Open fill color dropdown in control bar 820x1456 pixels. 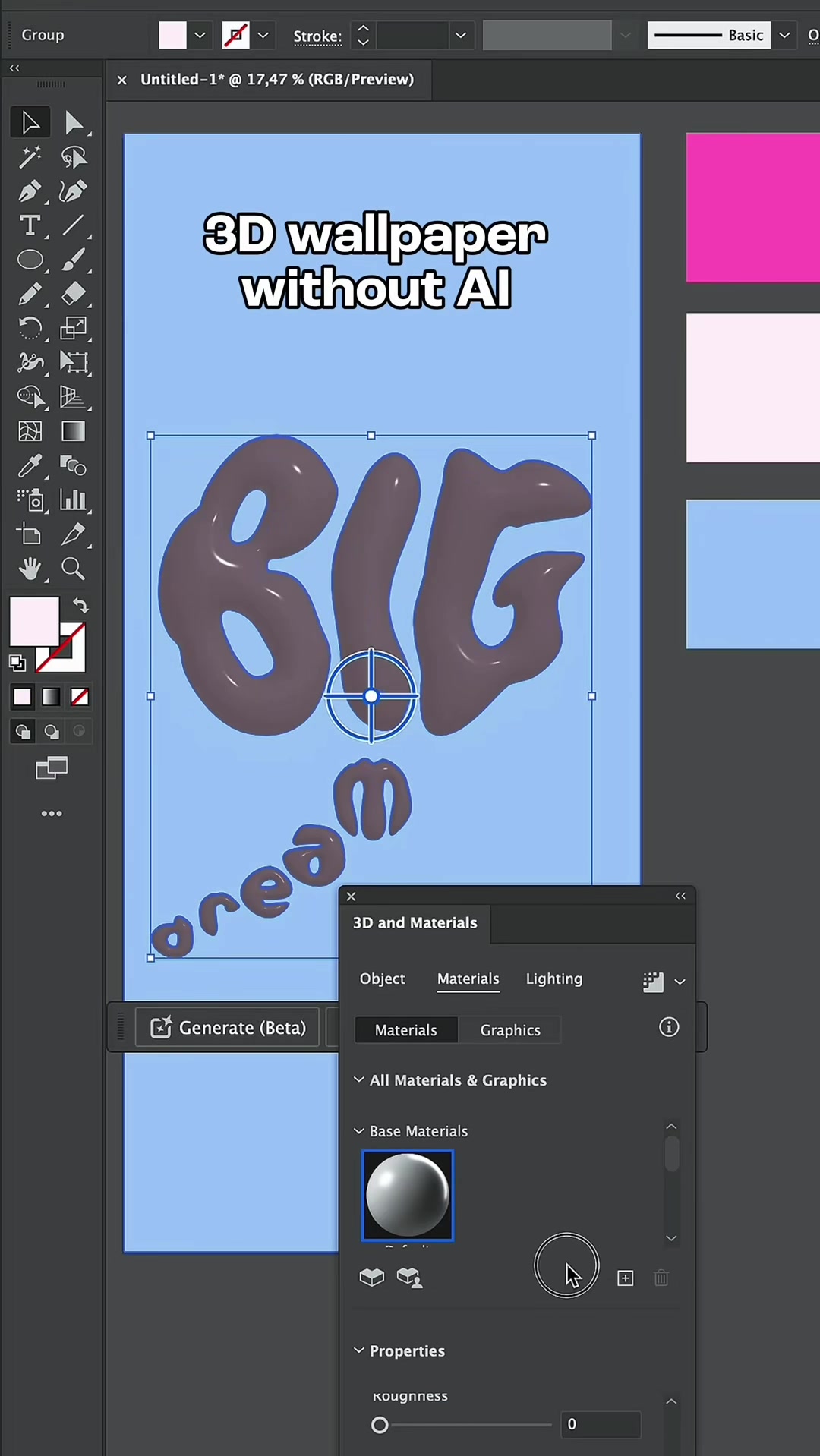pyautogui.click(x=200, y=35)
